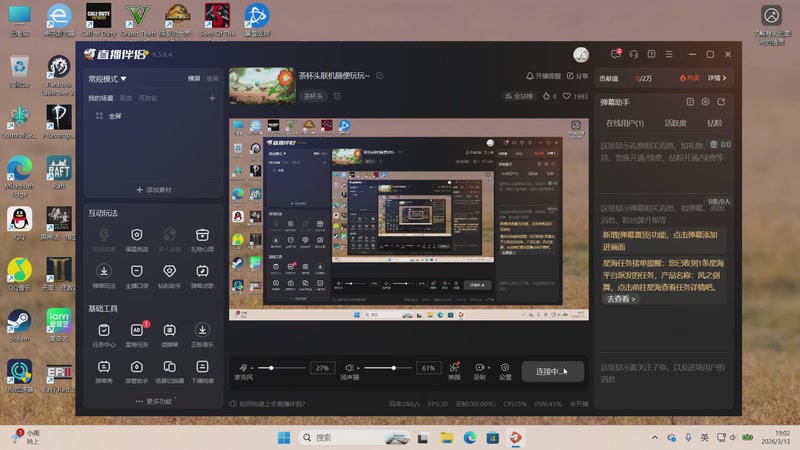
Task: Open 礼物心愿 gift wish tool
Action: pyautogui.click(x=203, y=239)
